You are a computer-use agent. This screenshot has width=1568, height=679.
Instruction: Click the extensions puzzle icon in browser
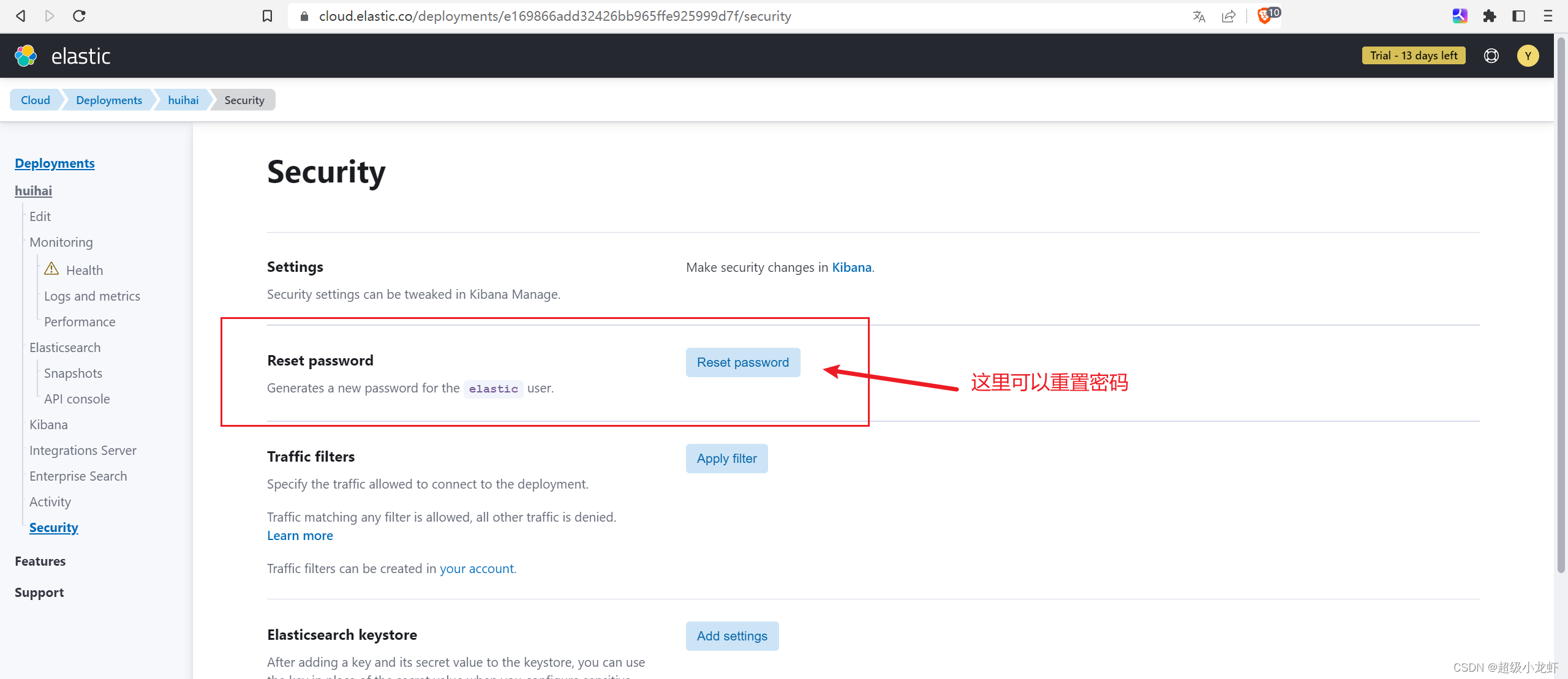(1490, 15)
